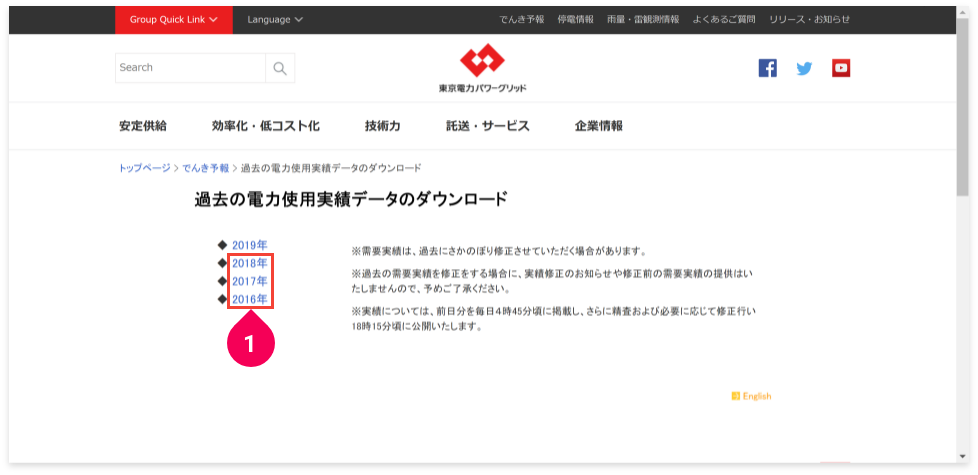Select the 技術力 navigation item
Image resolution: width=978 pixels, height=475 pixels.
click(382, 126)
